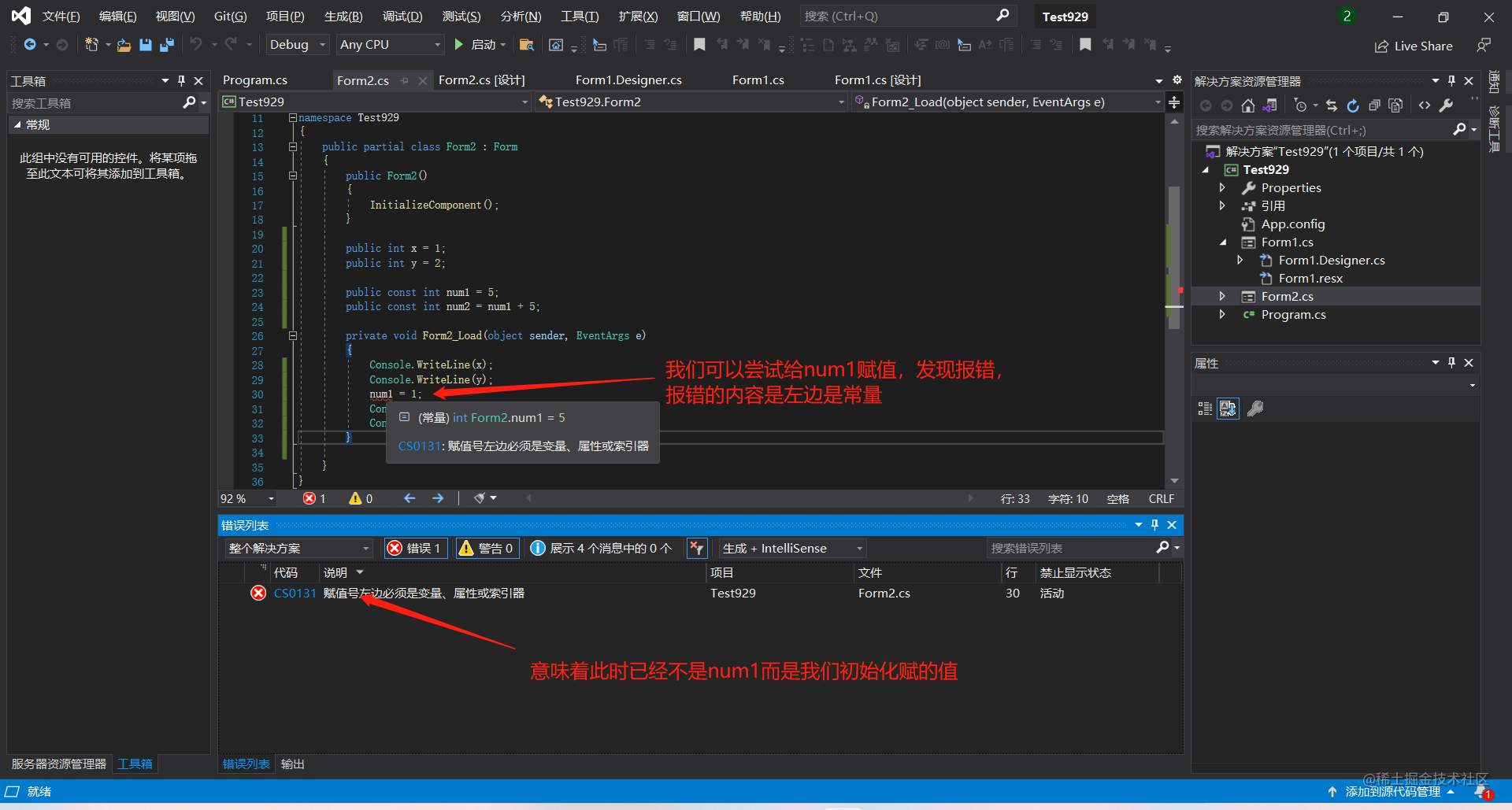The height and width of the screenshot is (810, 1512).
Task: Toggle auto-hide pin on Error List panel
Action: (1155, 524)
